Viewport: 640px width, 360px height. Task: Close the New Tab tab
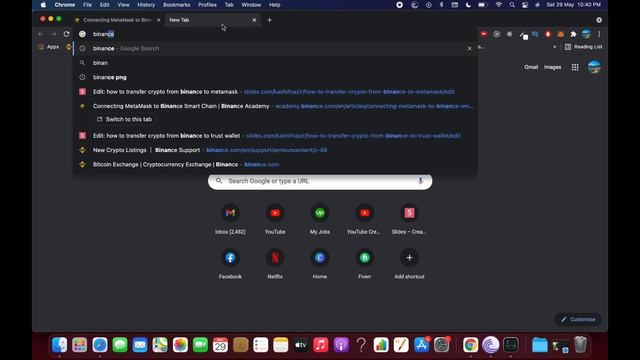[254, 20]
